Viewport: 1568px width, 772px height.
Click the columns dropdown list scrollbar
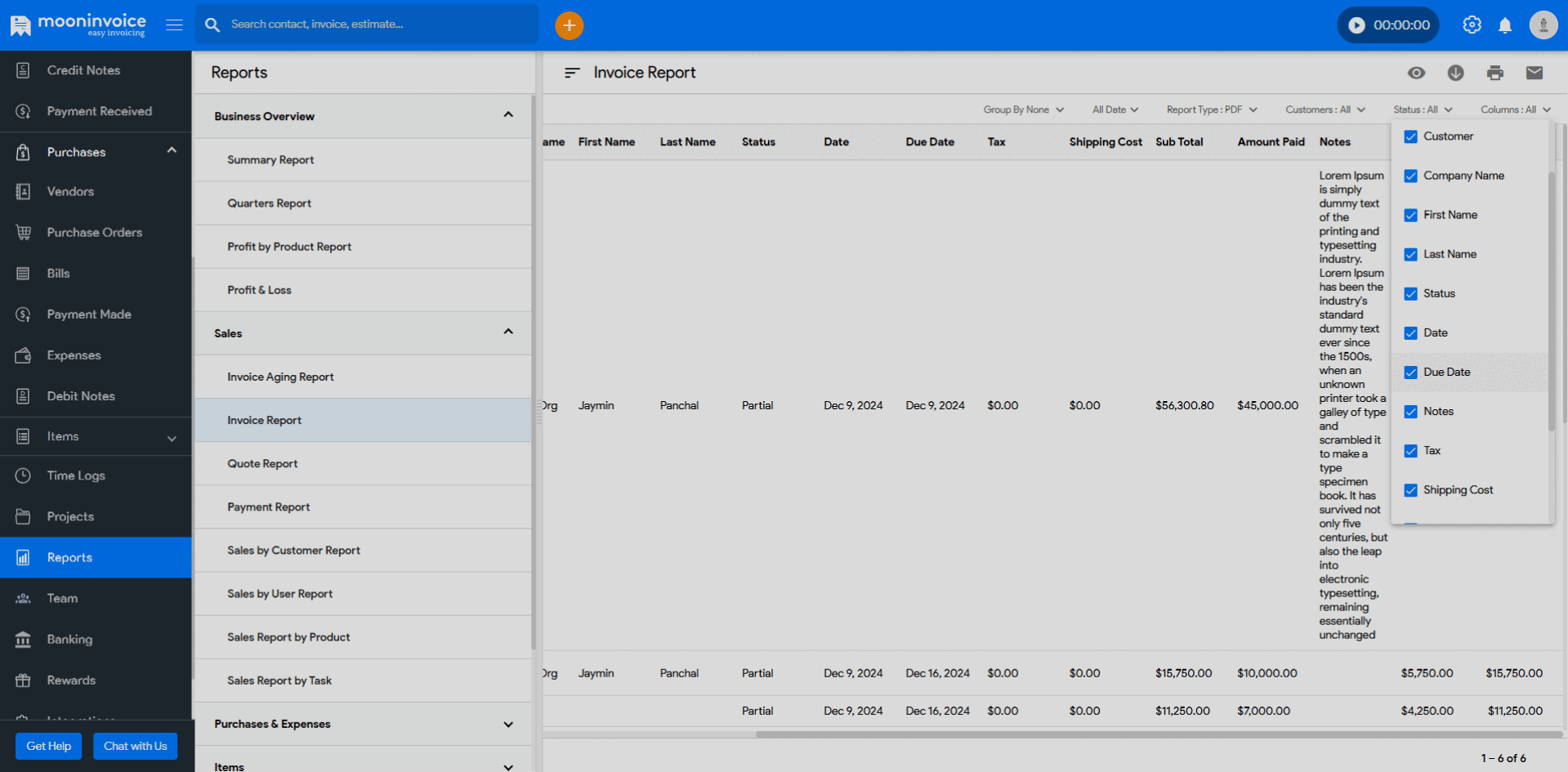(1551, 301)
